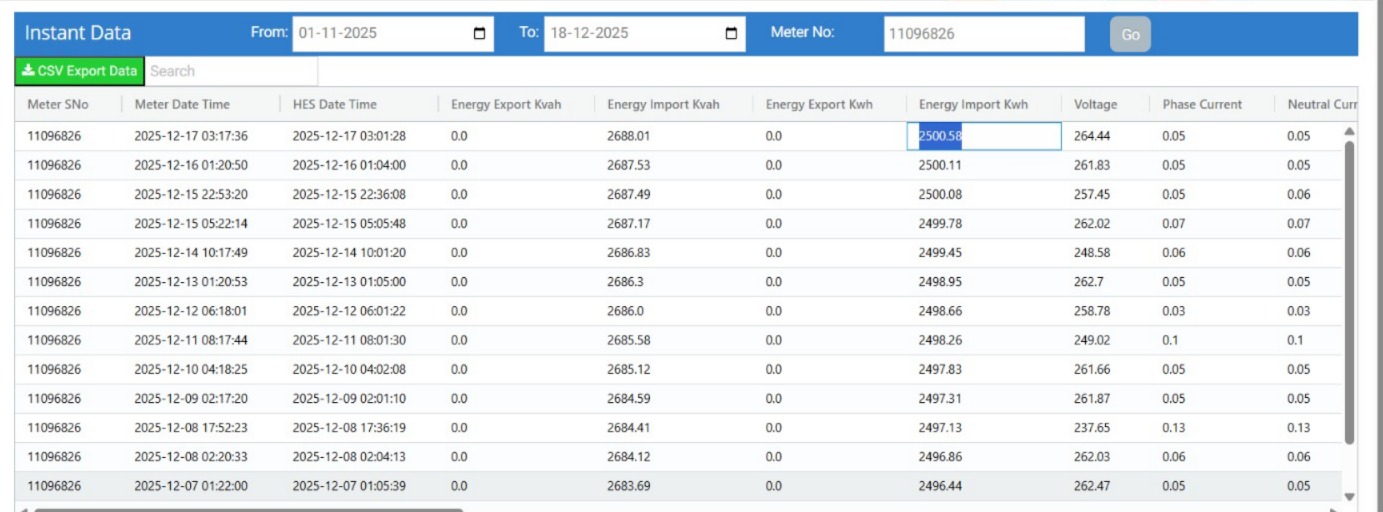Image resolution: width=1383 pixels, height=512 pixels.
Task: Open the From date calendar picker icon
Action: (x=480, y=33)
